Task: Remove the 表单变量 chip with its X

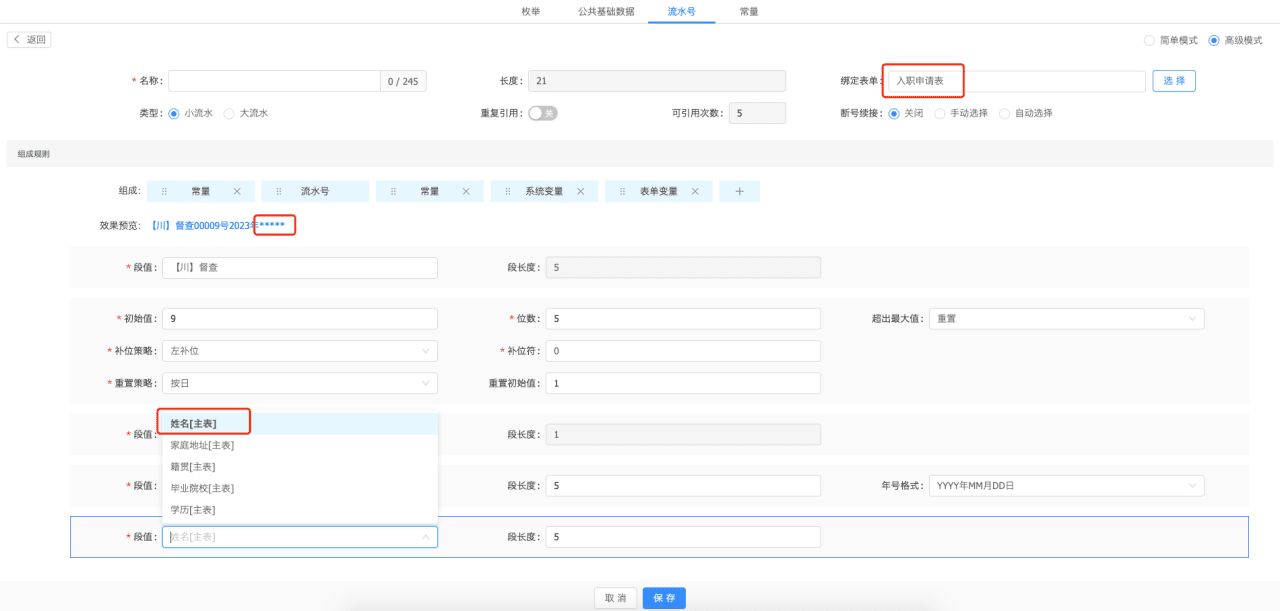Action: pyautogui.click(x=695, y=191)
